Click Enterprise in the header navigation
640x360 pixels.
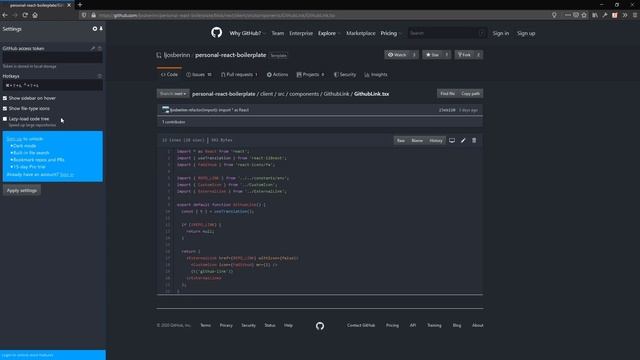(301, 33)
